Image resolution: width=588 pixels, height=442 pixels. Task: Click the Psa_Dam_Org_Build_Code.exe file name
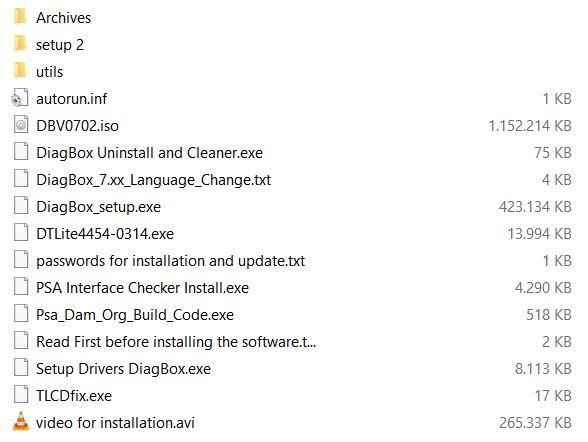point(135,315)
